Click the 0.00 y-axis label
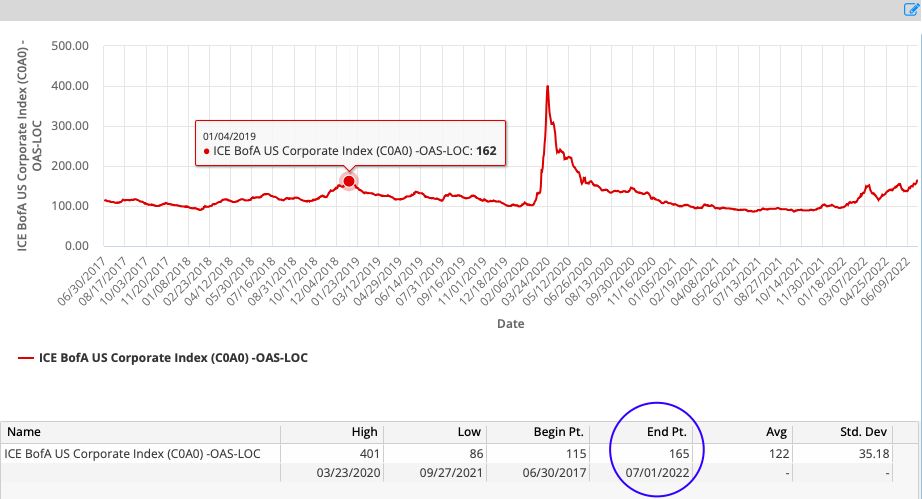Screen dimensions: 922x499 click(x=76, y=246)
